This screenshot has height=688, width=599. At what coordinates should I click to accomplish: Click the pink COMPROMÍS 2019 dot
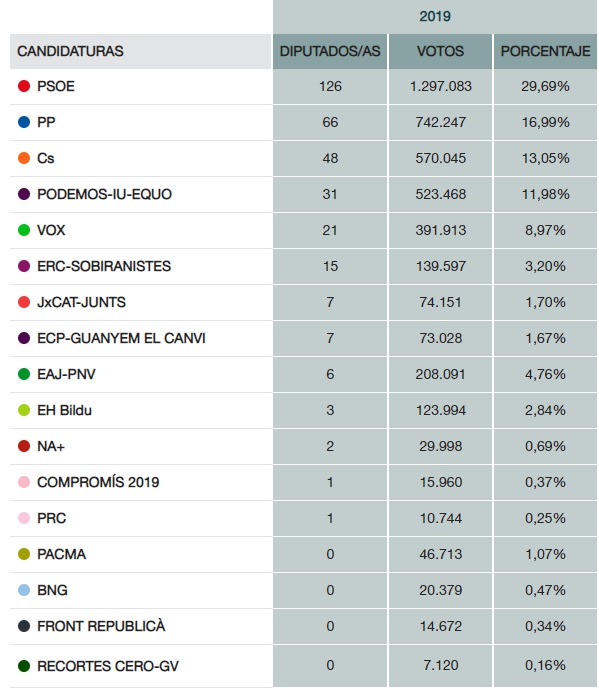[x=24, y=482]
